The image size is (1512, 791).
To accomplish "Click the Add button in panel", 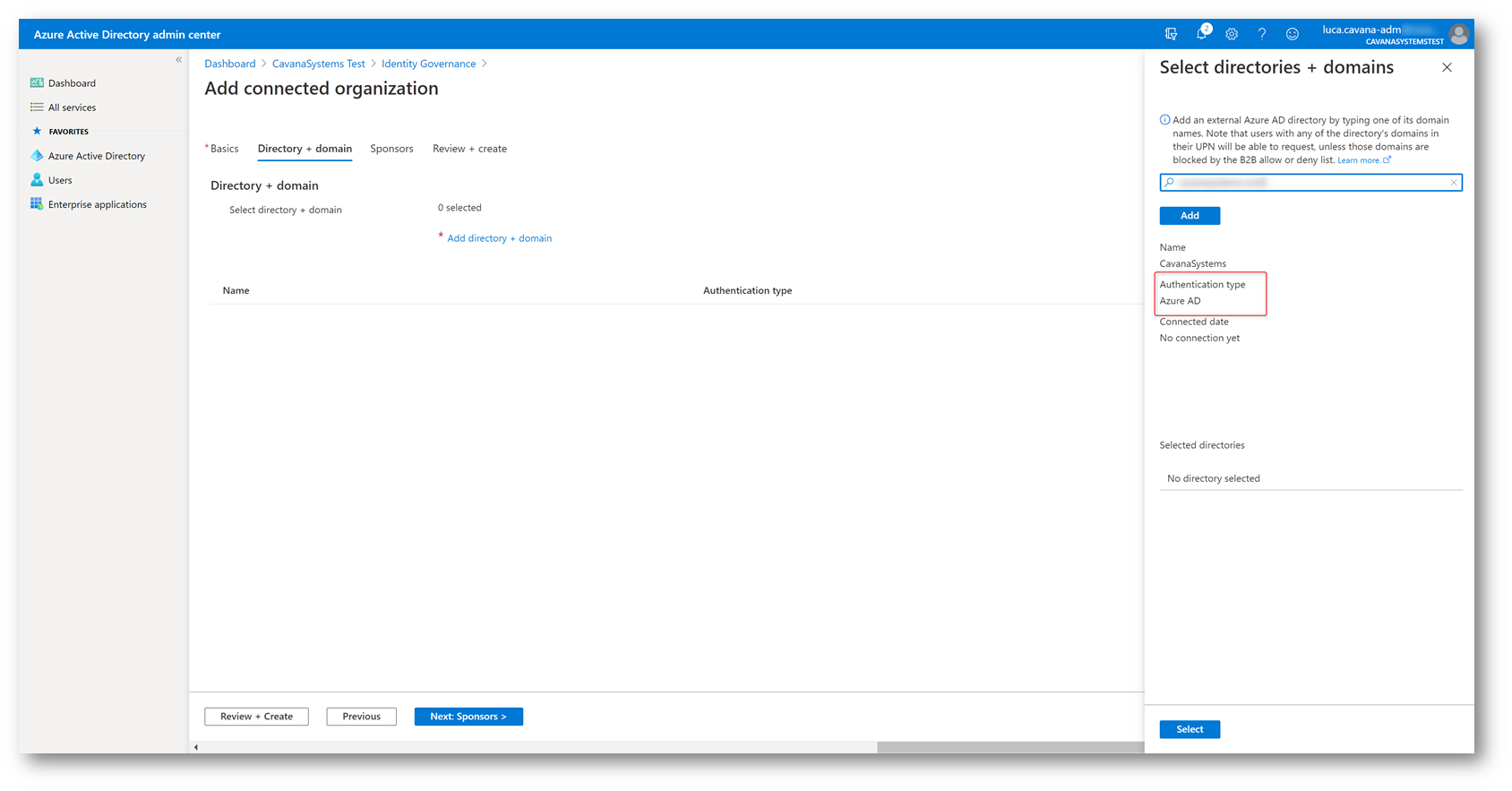I will click(1190, 216).
